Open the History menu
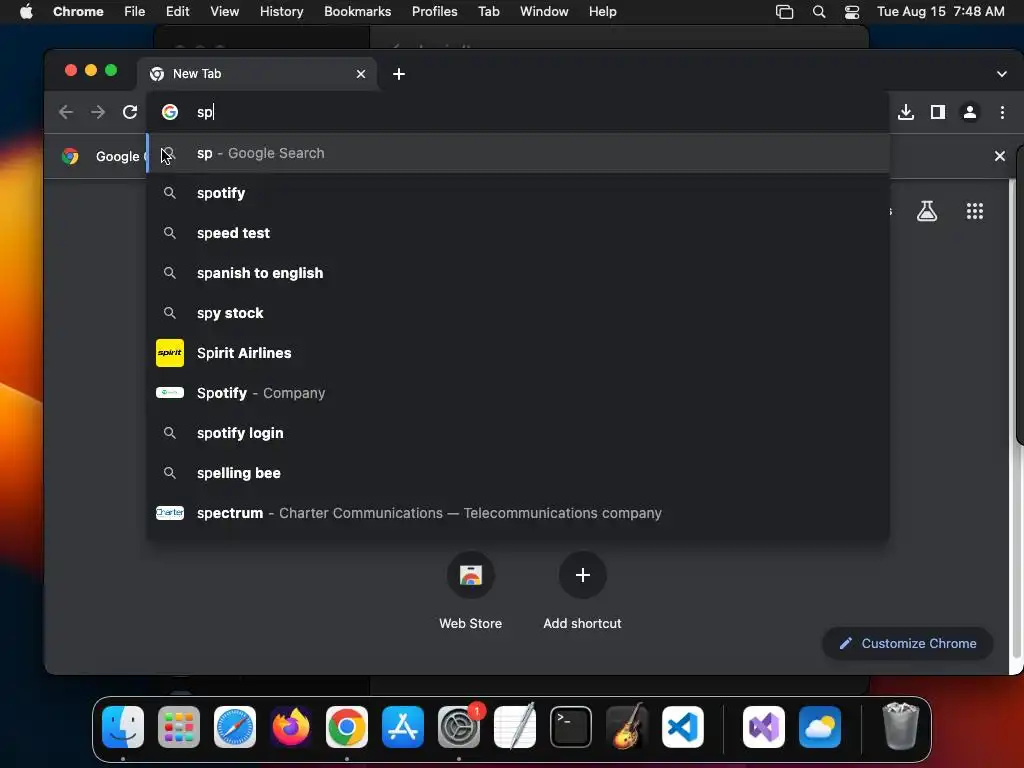Image resolution: width=1024 pixels, height=768 pixels. point(281,11)
